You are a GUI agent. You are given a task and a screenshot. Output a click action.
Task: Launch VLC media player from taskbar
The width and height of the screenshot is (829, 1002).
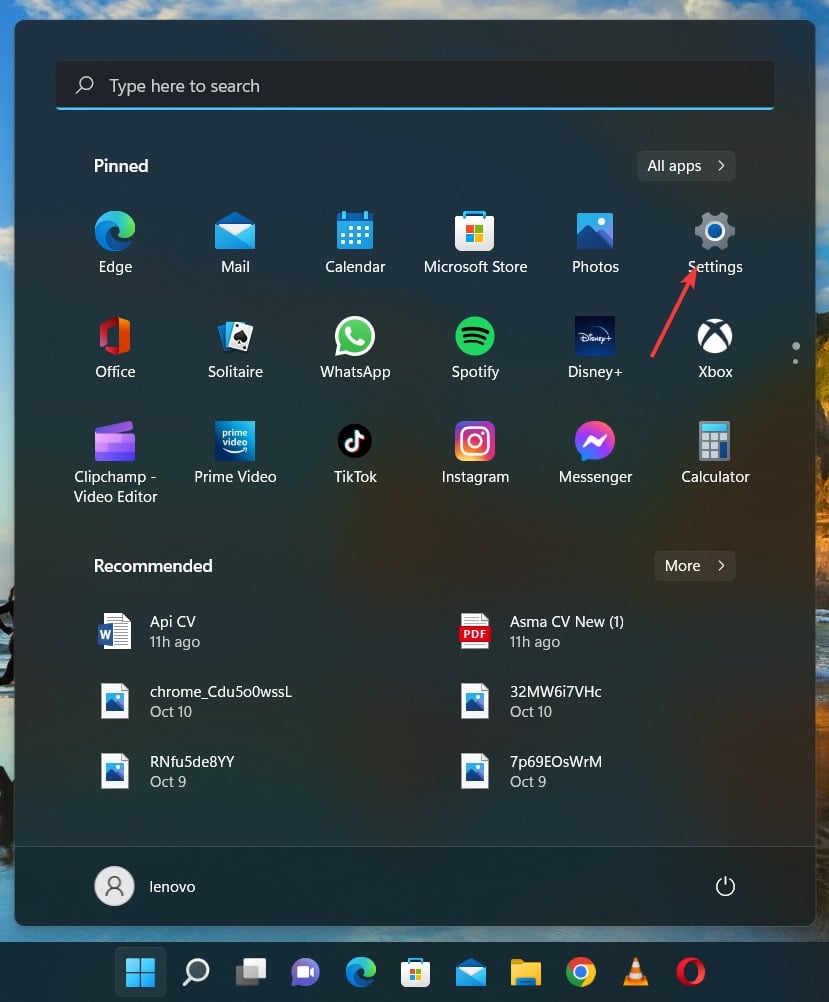635,972
